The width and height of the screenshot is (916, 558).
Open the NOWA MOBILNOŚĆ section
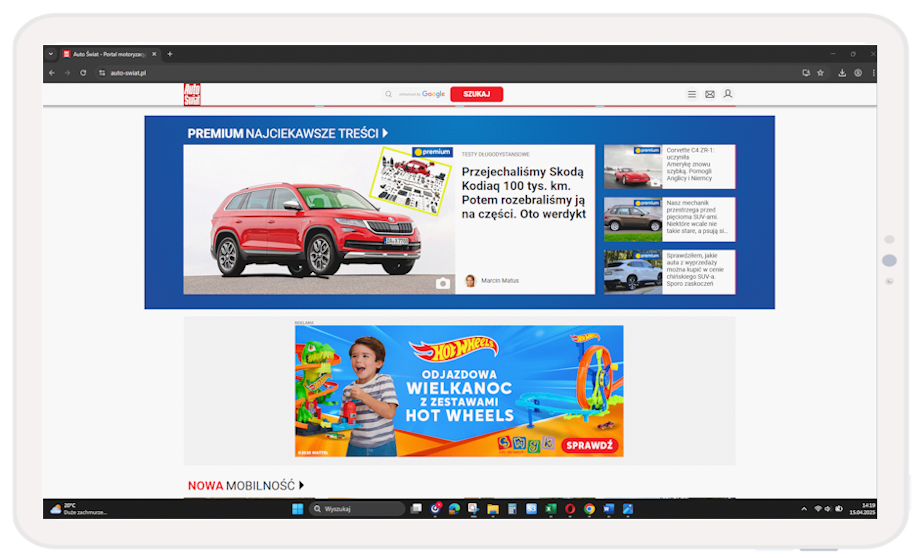click(x=241, y=486)
